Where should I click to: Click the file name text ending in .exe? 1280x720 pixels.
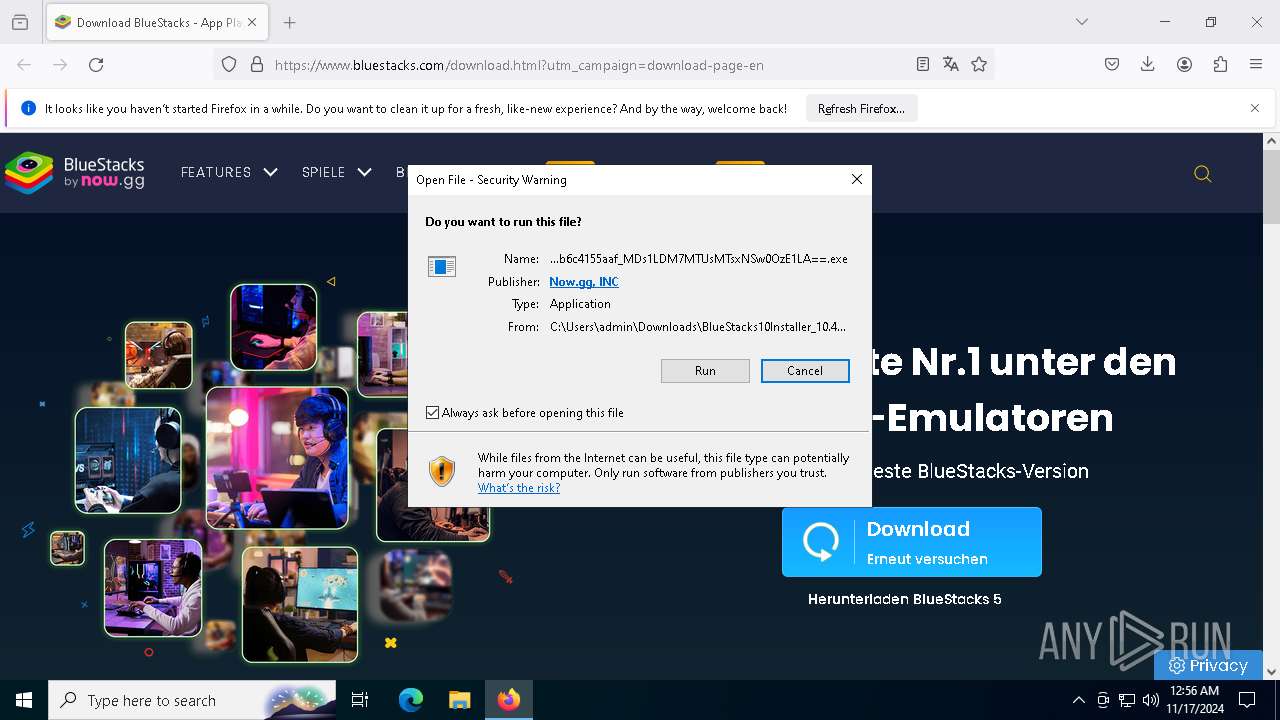(698, 259)
